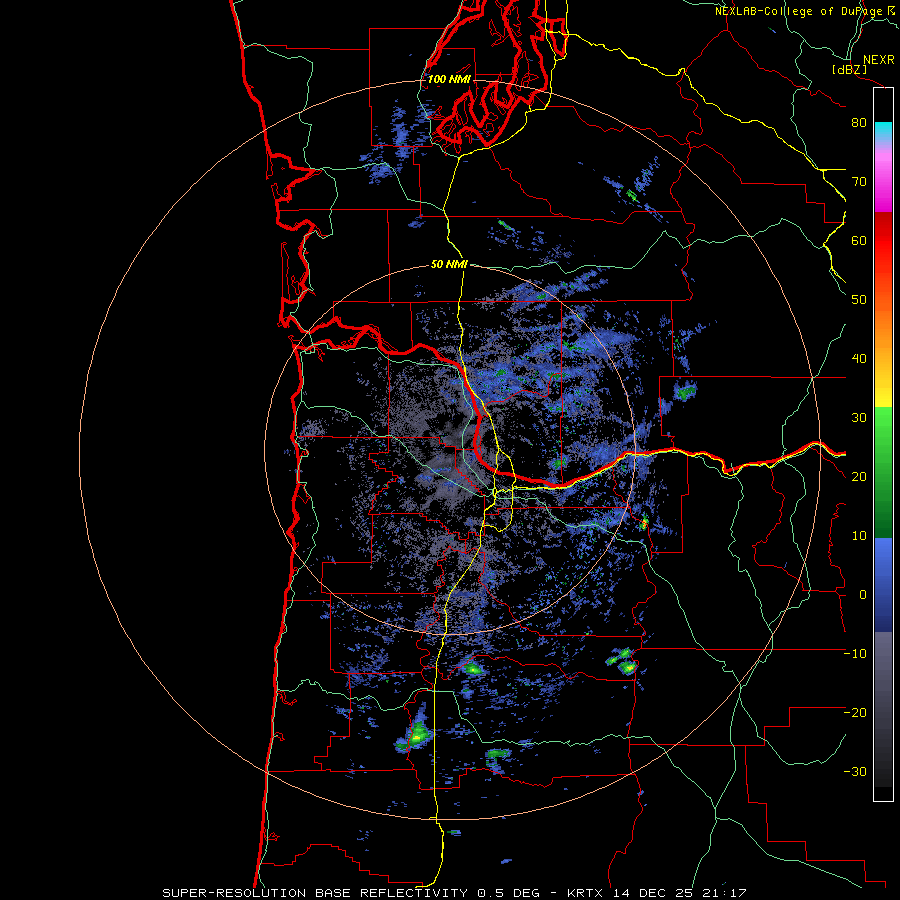This screenshot has height=900, width=900.
Task: Click the -30 value on the dBZ scale
Action: coord(855,772)
